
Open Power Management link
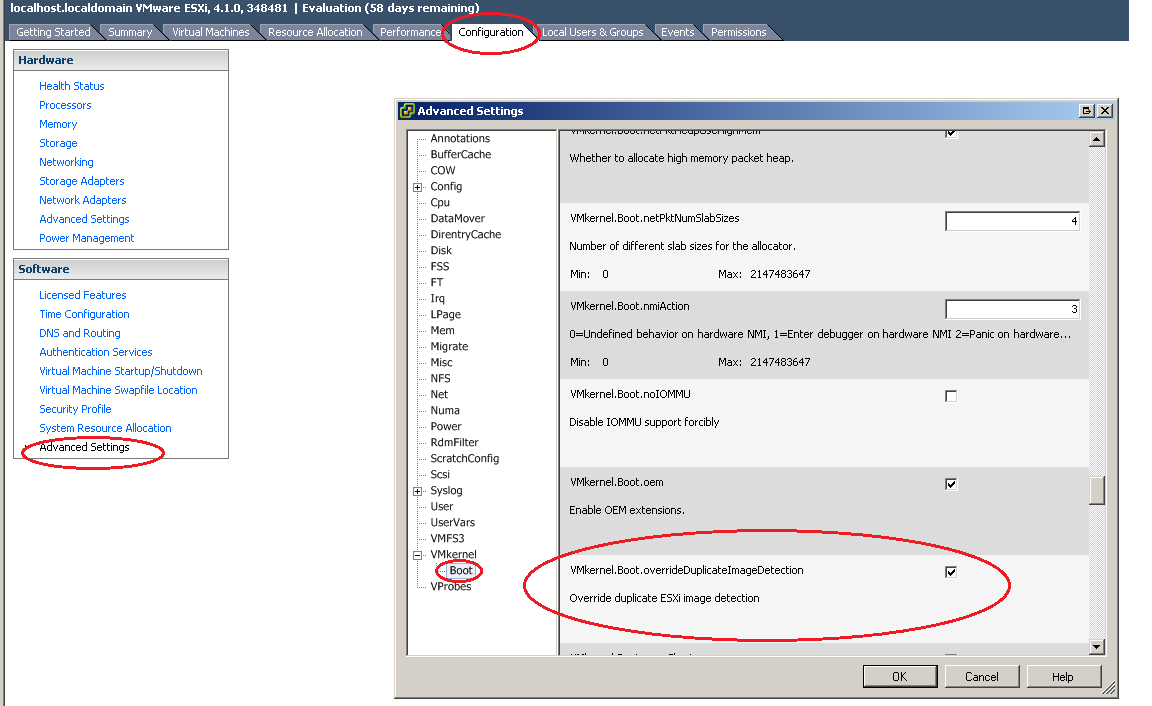tap(87, 239)
